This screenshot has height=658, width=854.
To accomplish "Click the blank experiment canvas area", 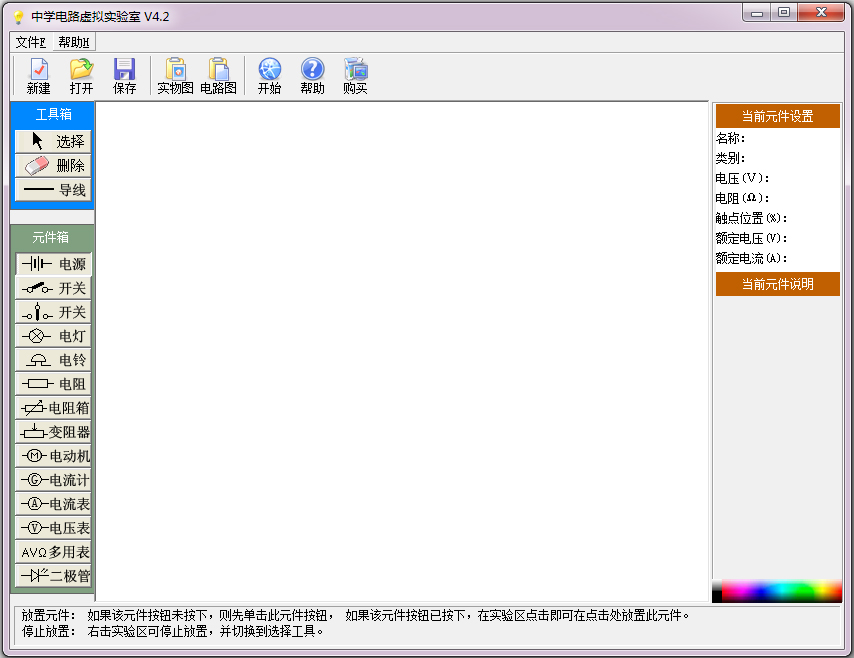I will pos(402,351).
